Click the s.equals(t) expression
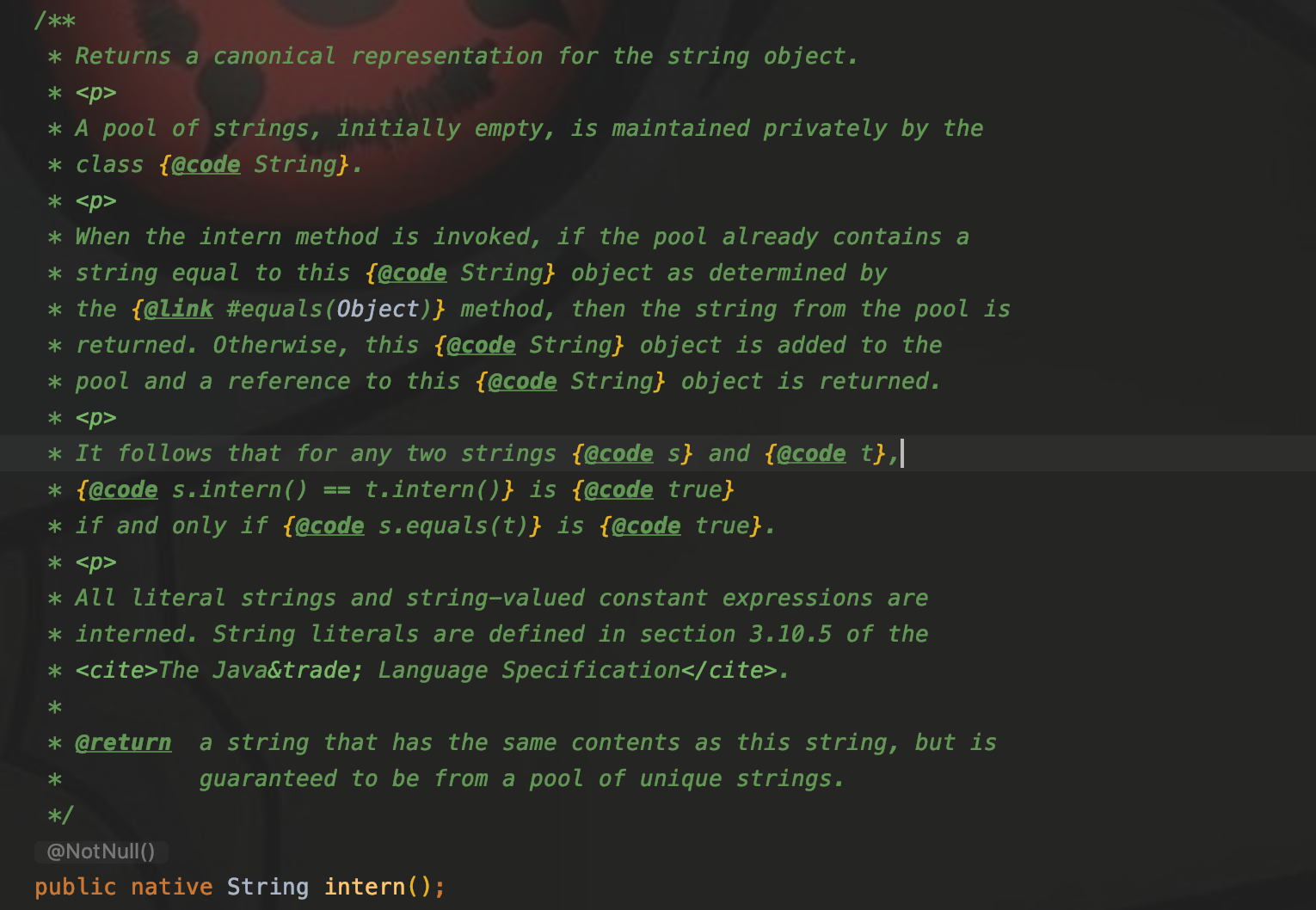The width and height of the screenshot is (1316, 910). click(454, 526)
